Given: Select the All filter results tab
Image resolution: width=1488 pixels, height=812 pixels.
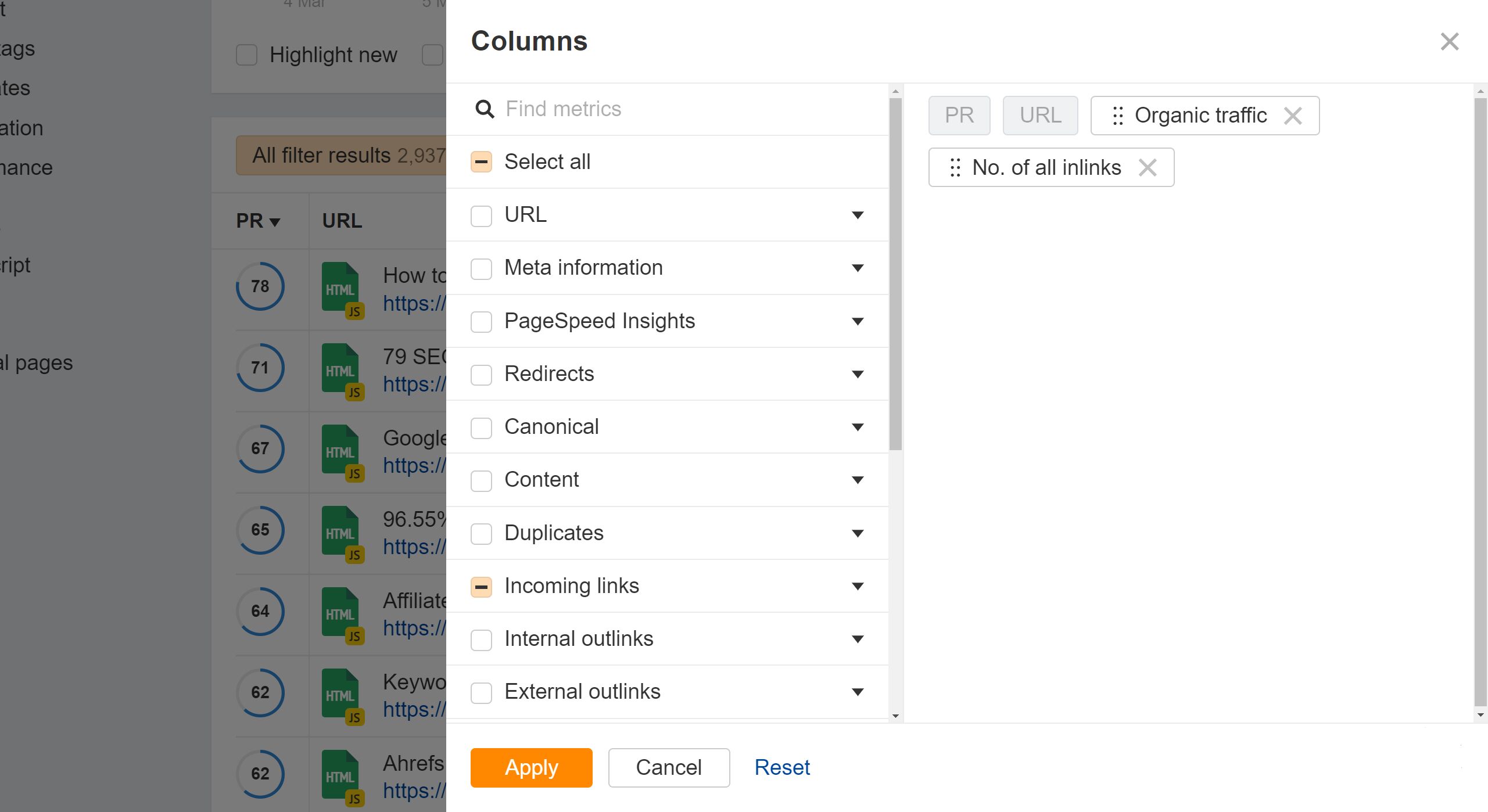Looking at the screenshot, I should pos(342,155).
